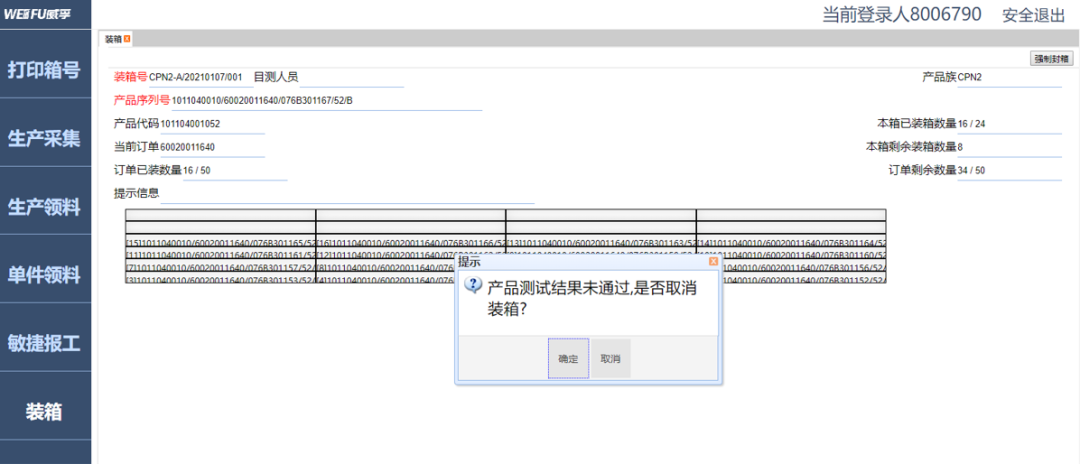Focus the 目测人员 input field

tap(350, 77)
